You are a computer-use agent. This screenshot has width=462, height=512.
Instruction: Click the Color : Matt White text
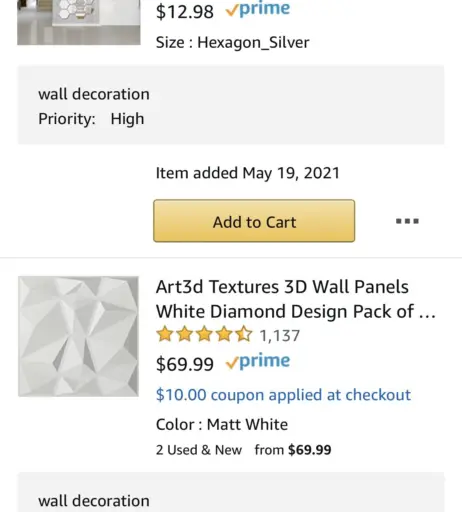(222, 425)
